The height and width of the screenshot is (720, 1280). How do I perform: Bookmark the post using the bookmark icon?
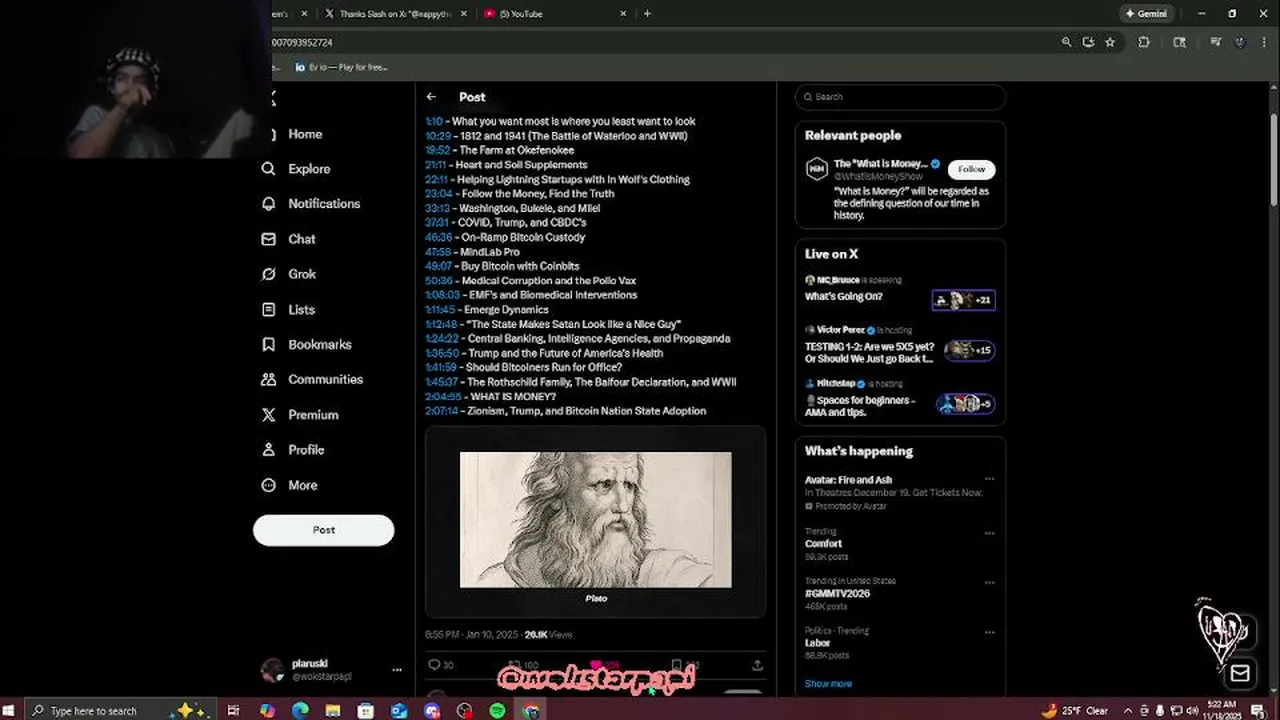click(677, 665)
